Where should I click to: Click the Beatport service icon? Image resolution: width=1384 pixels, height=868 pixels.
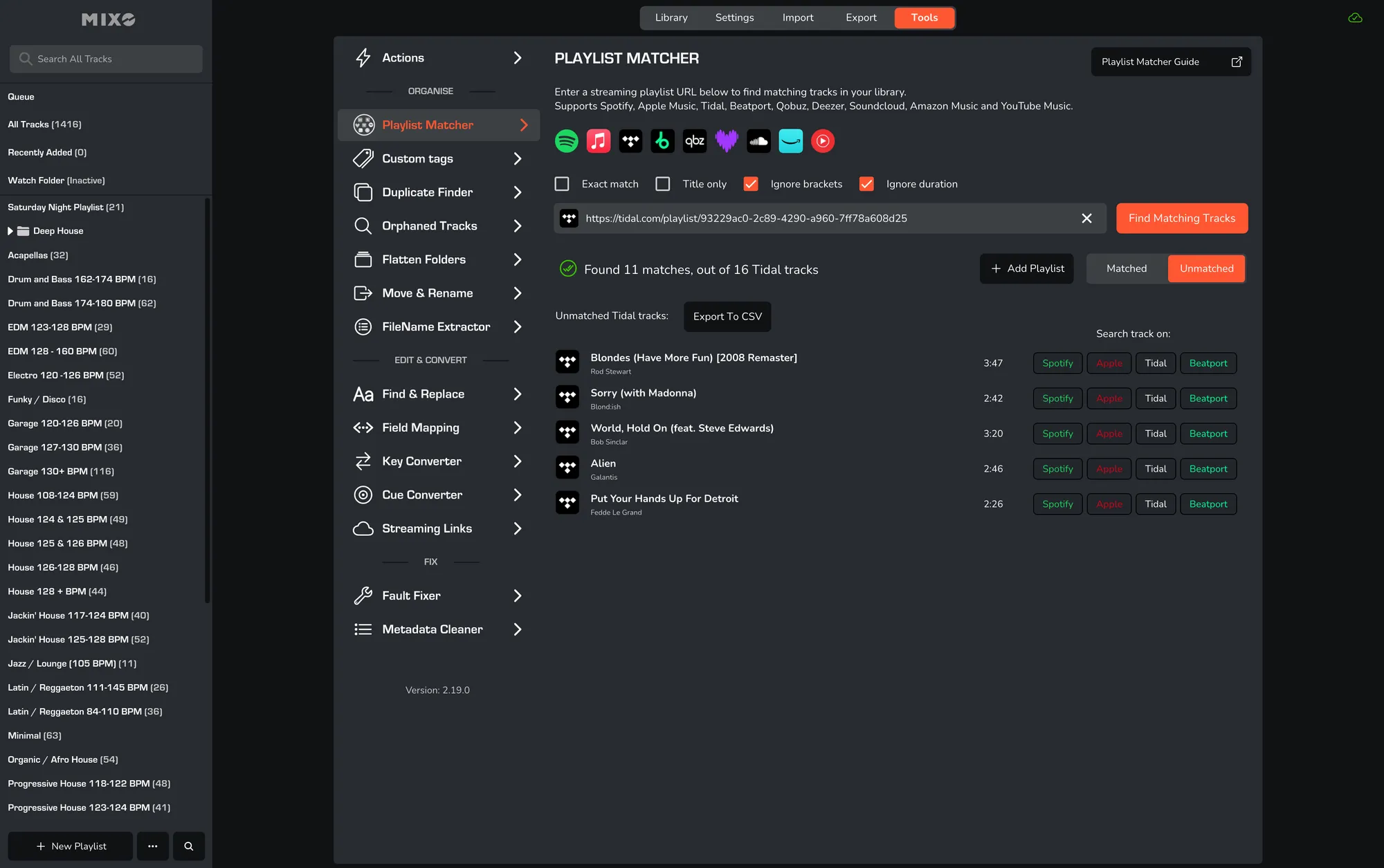tap(662, 141)
